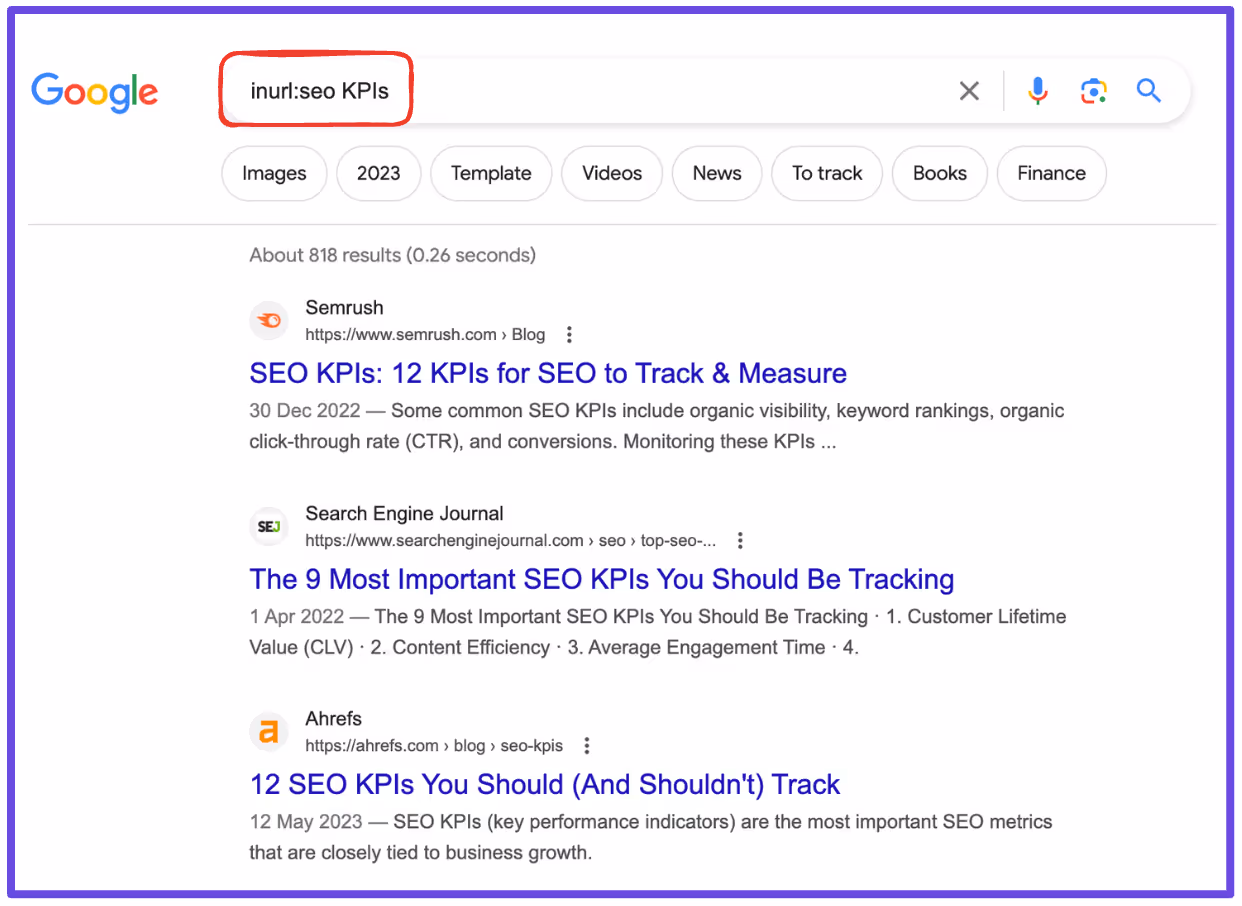The image size is (1242, 906).
Task: Clear the search query with X
Action: tap(969, 92)
